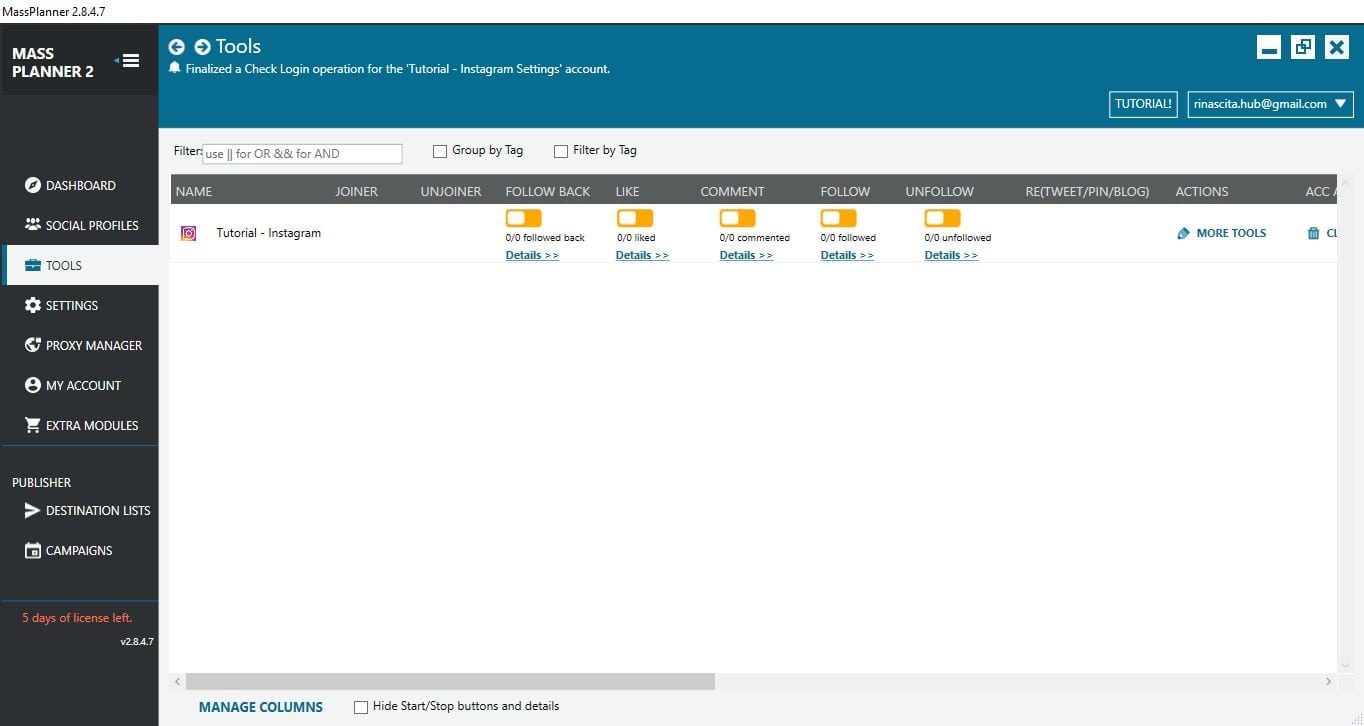Screen dimensions: 1364x726
Task: Click the '5 days of license left' notice
Action: [x=77, y=618]
